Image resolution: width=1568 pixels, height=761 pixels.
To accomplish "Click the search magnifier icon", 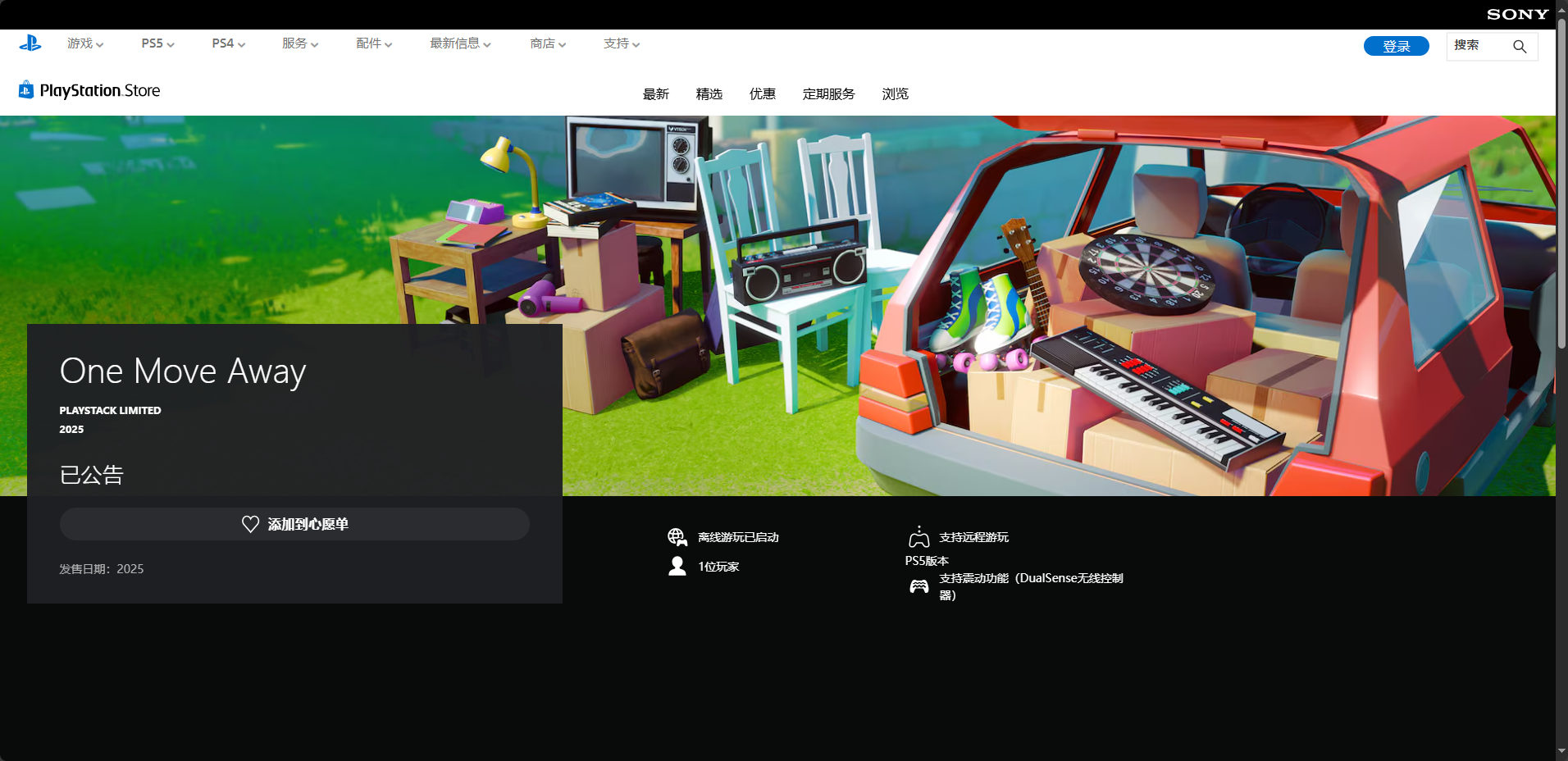I will point(1520,47).
